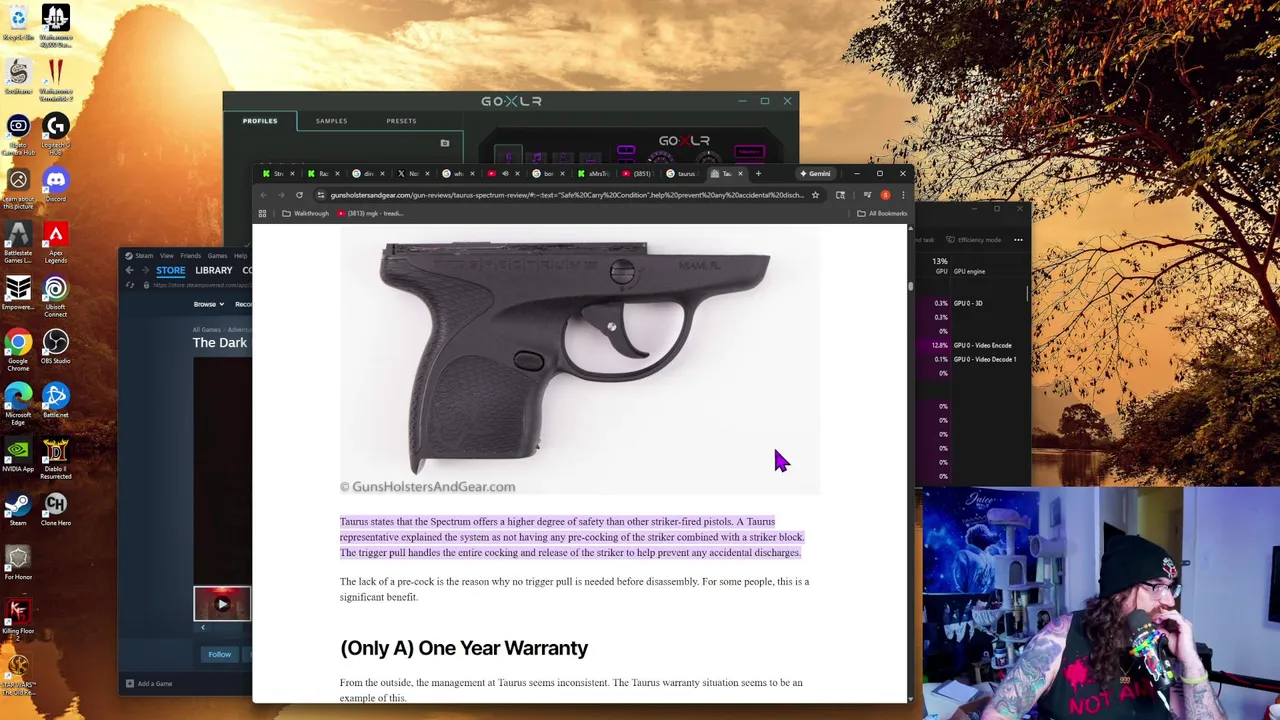This screenshot has width=1280, height=720.
Task: Bookmark this page with star icon
Action: (815, 195)
